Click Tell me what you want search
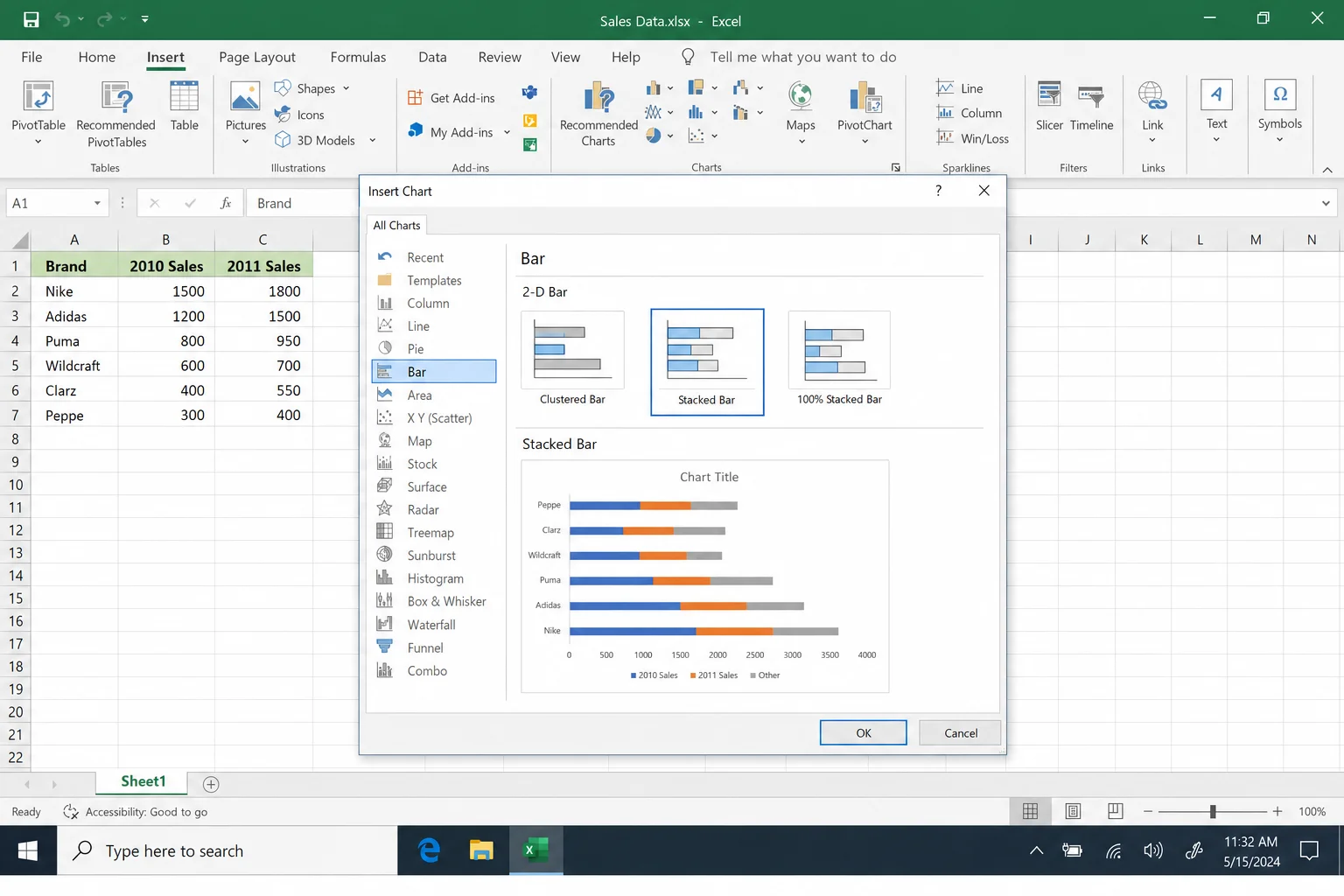 (x=802, y=57)
